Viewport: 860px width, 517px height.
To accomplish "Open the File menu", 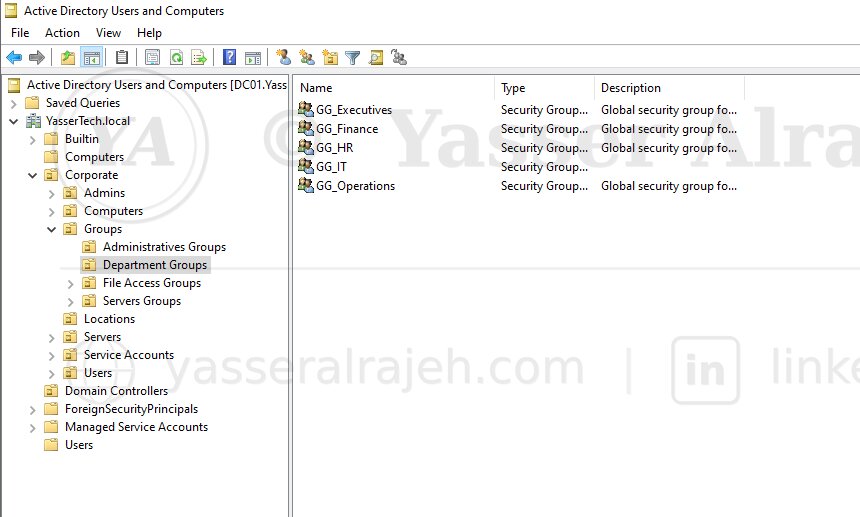I will pyautogui.click(x=20, y=33).
